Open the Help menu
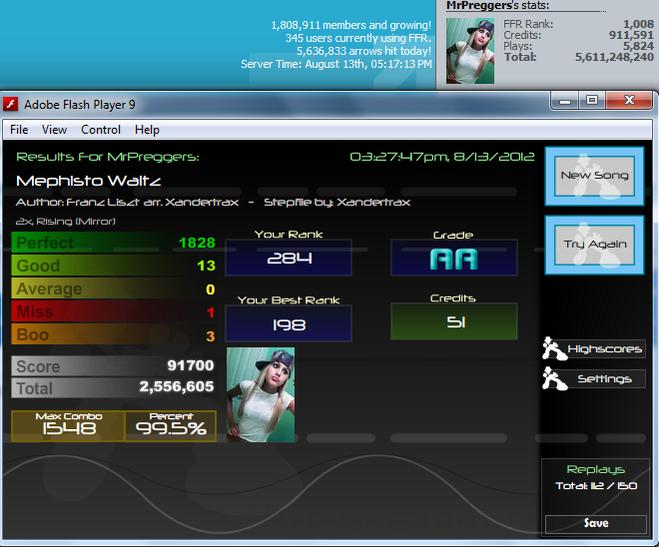Viewport: 659px width, 547px height. coord(147,130)
